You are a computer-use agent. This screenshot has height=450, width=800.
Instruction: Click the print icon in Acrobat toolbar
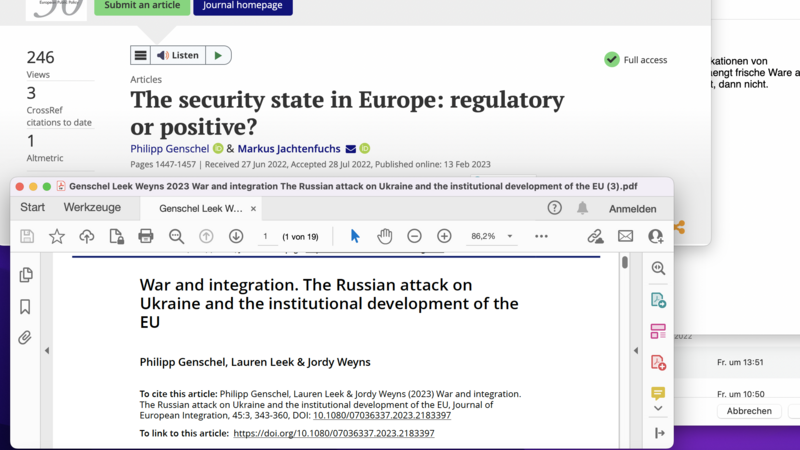pyautogui.click(x=146, y=236)
